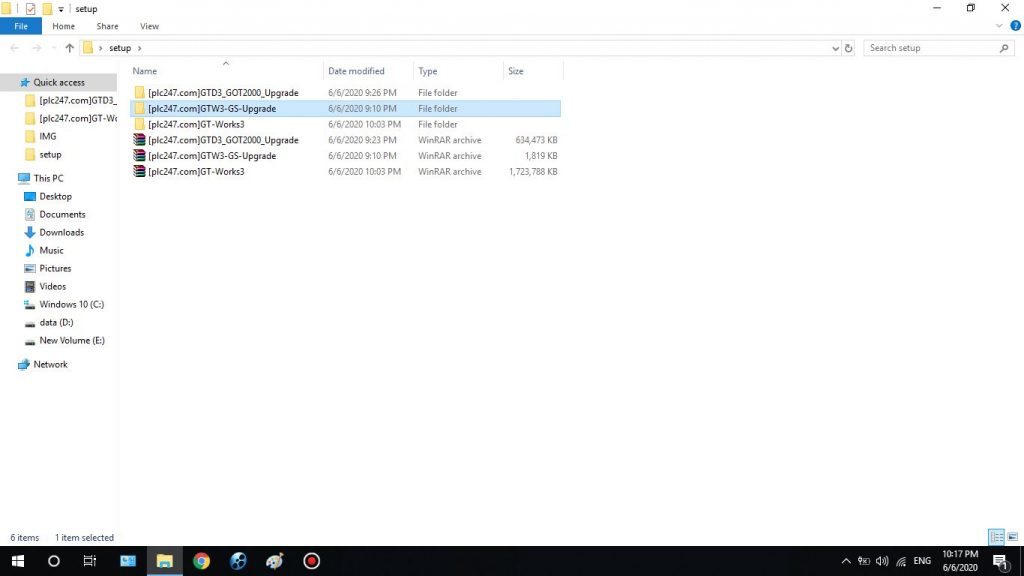The width and height of the screenshot is (1024, 576).
Task: Select Quick access in navigation pane
Action: pyautogui.click(x=59, y=82)
